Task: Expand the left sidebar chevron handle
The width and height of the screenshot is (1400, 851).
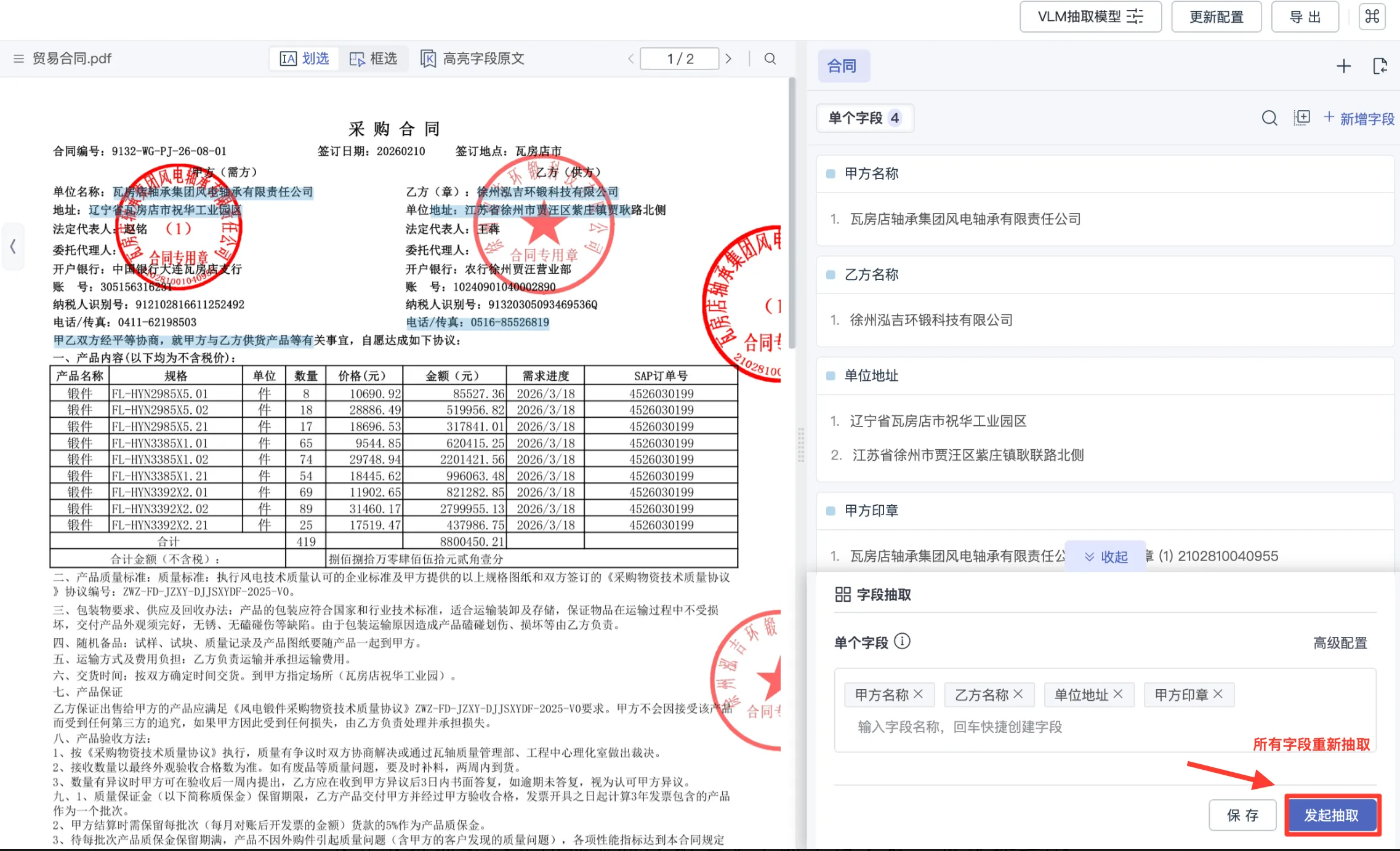Action: (x=12, y=247)
